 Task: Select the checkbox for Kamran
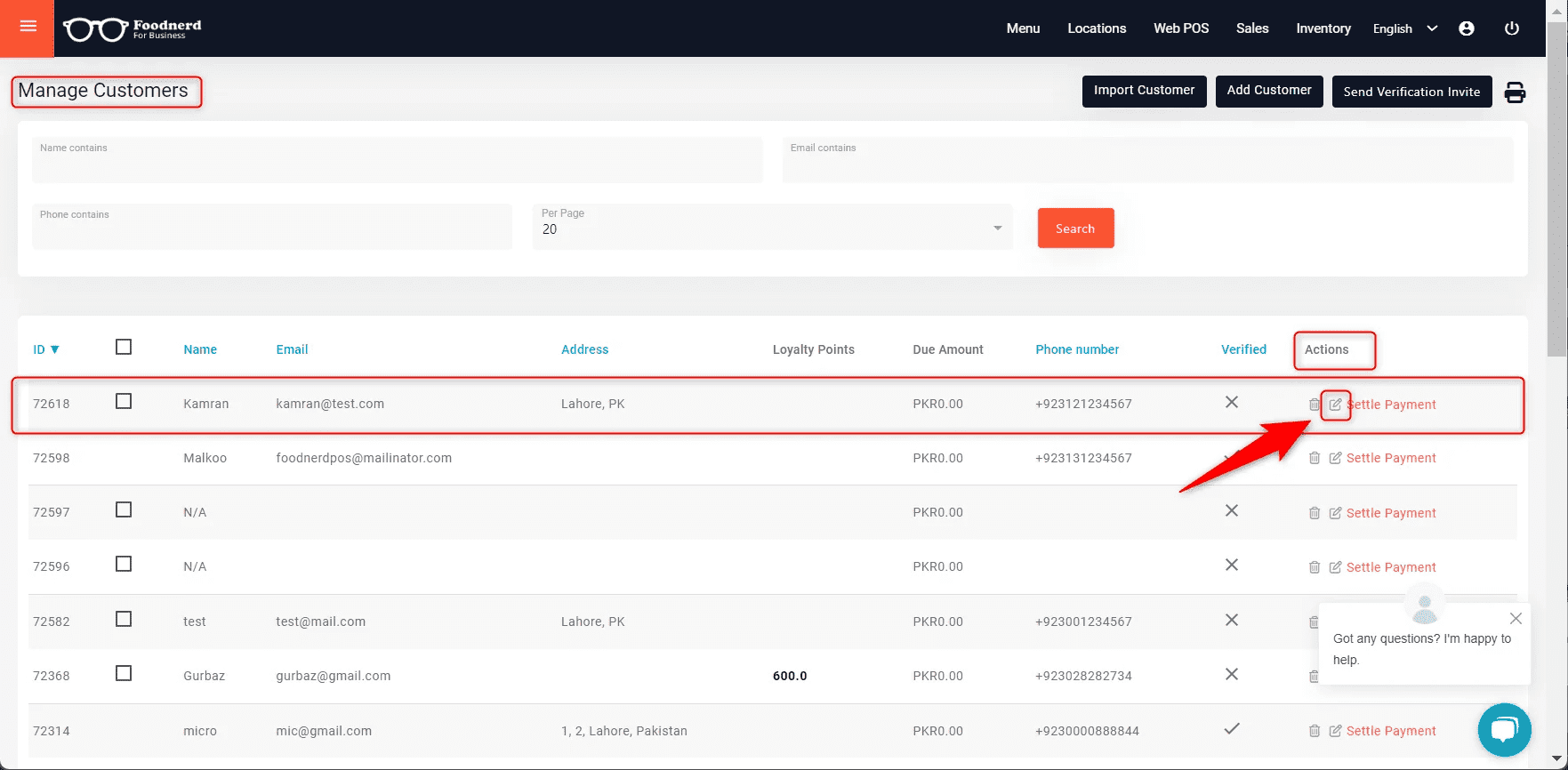124,401
